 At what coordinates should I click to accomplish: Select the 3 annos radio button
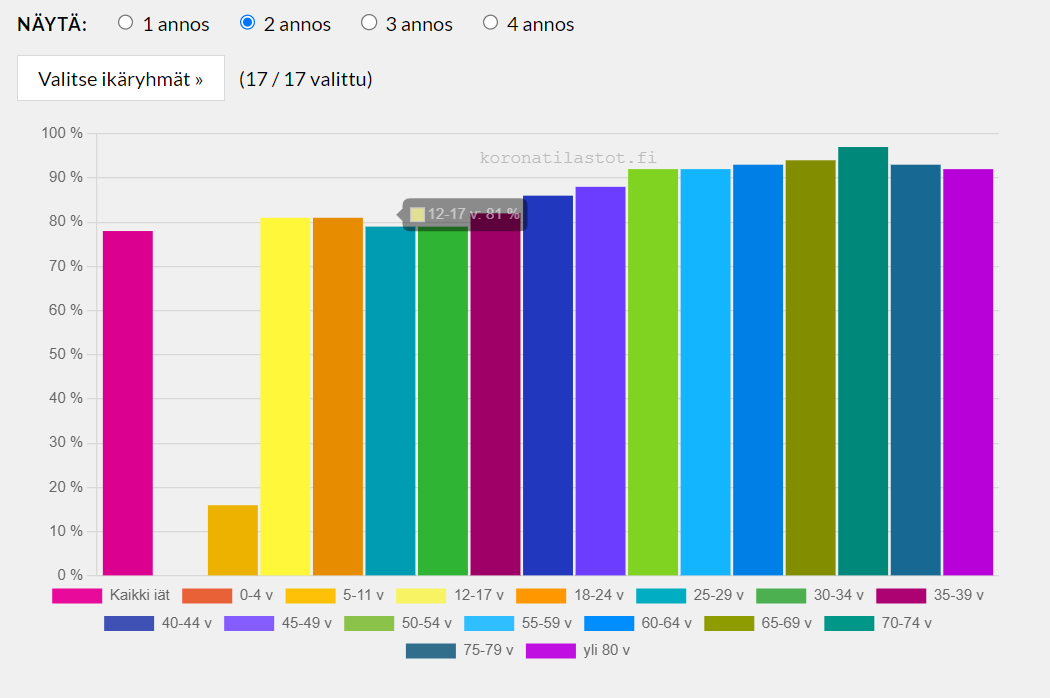pyautogui.click(x=369, y=23)
